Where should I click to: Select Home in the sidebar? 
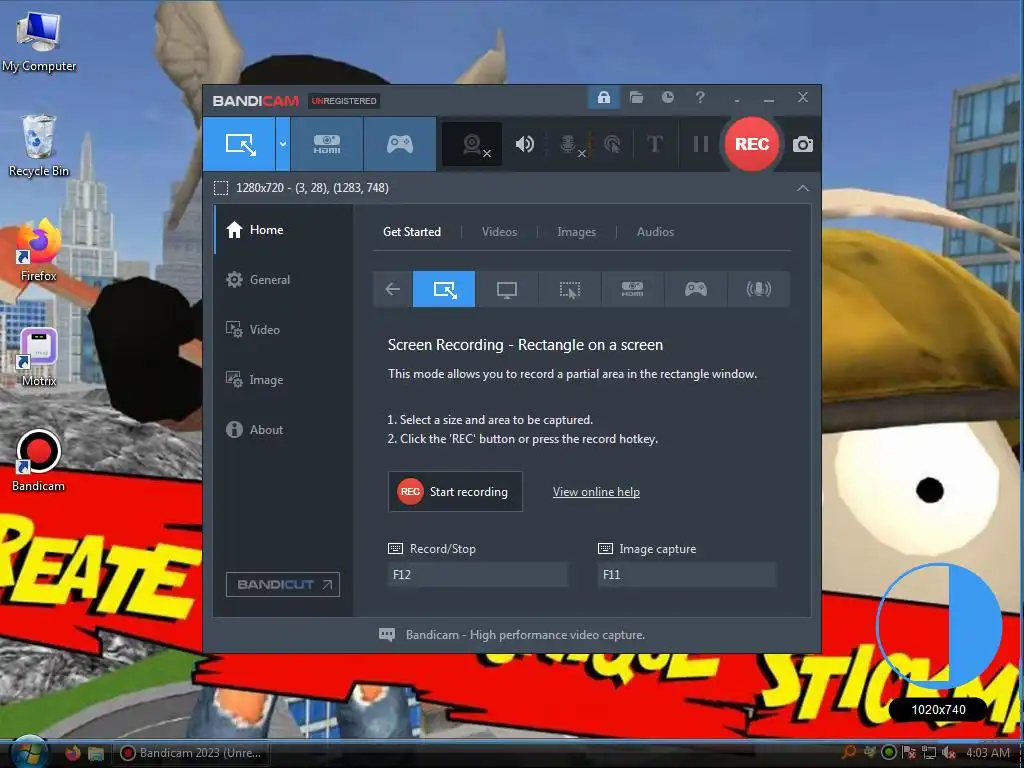point(283,230)
